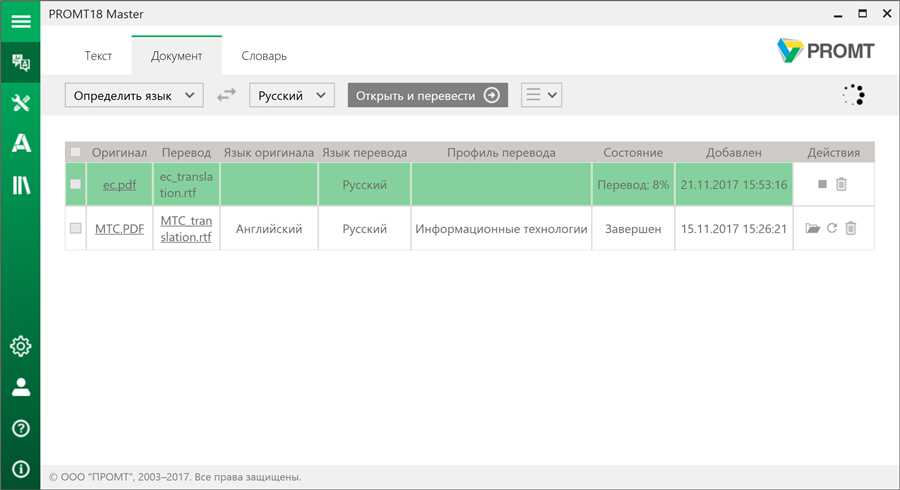Click the Перевод: 8% status cell
This screenshot has width=900, height=490.
(633, 185)
